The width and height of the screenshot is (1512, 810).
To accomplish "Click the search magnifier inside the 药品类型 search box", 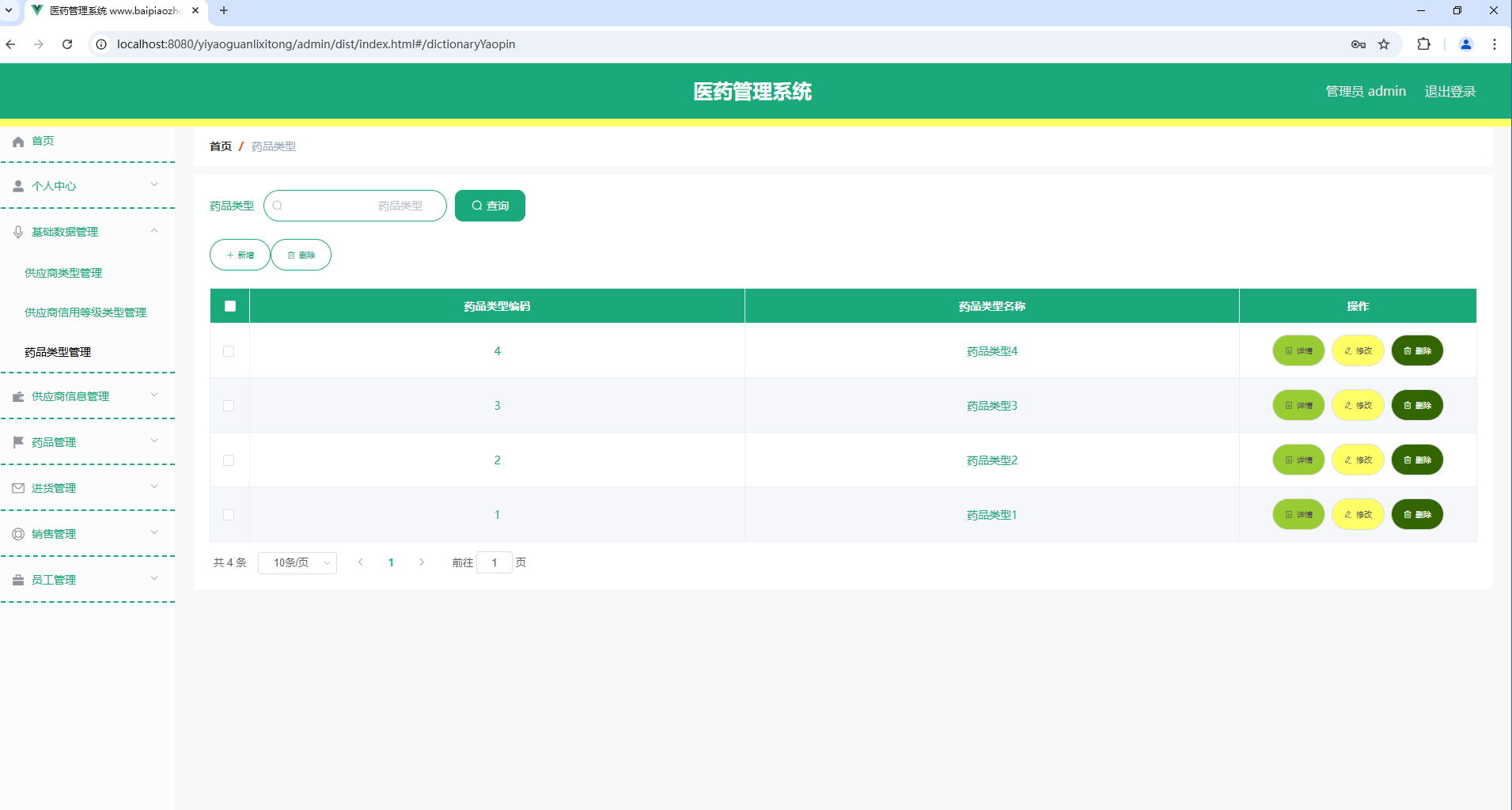I will point(278,205).
